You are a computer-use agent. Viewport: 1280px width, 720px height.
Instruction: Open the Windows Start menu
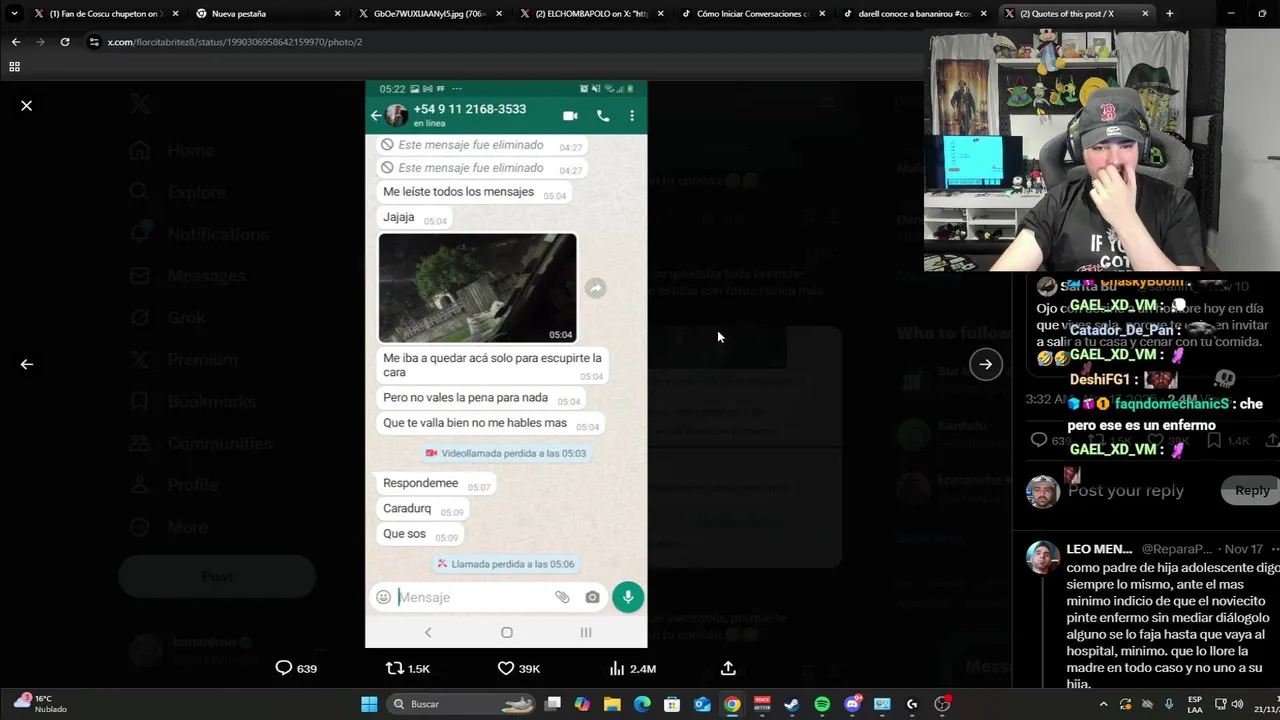tap(369, 704)
